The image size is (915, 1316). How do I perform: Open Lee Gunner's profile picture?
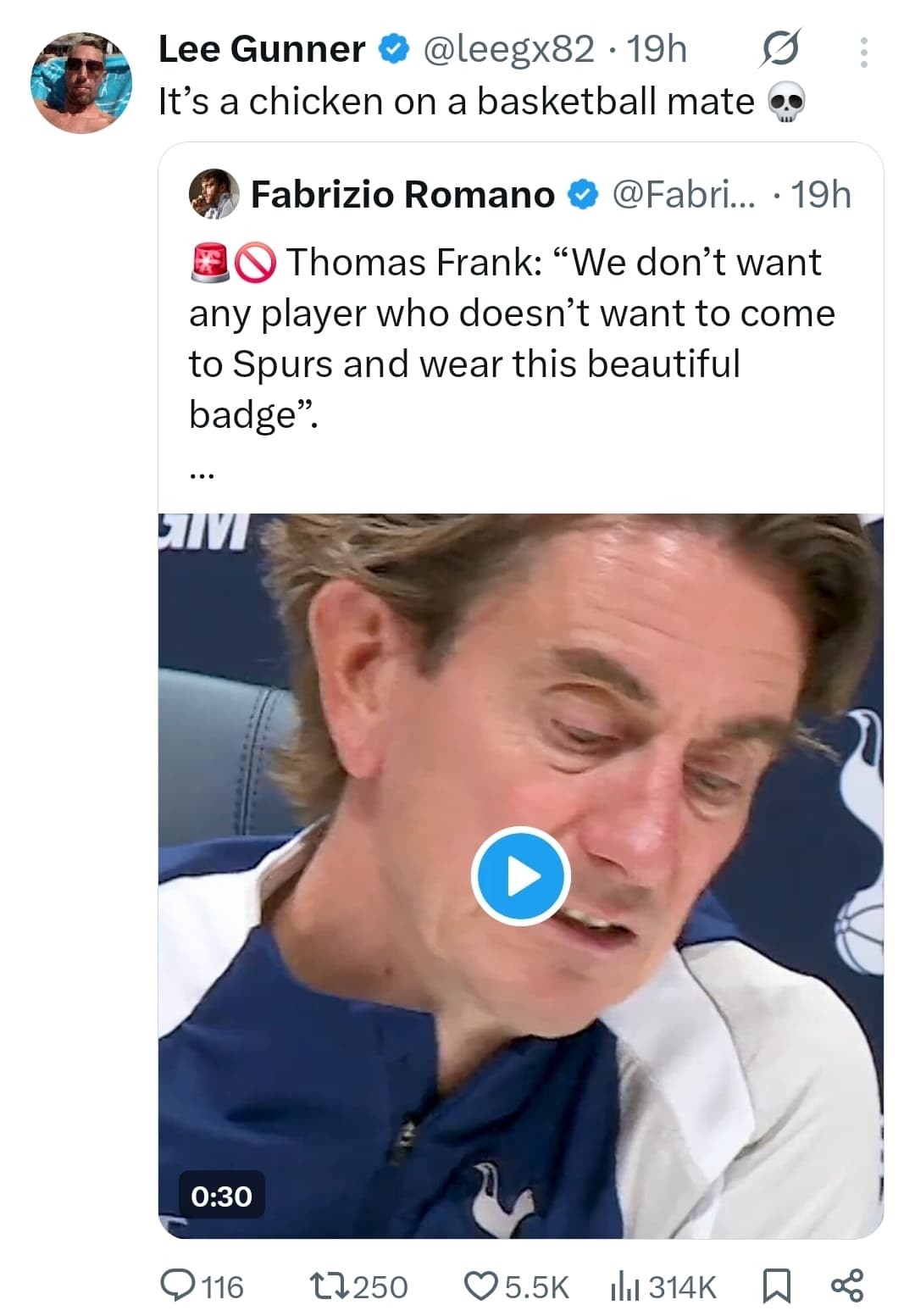(82, 82)
